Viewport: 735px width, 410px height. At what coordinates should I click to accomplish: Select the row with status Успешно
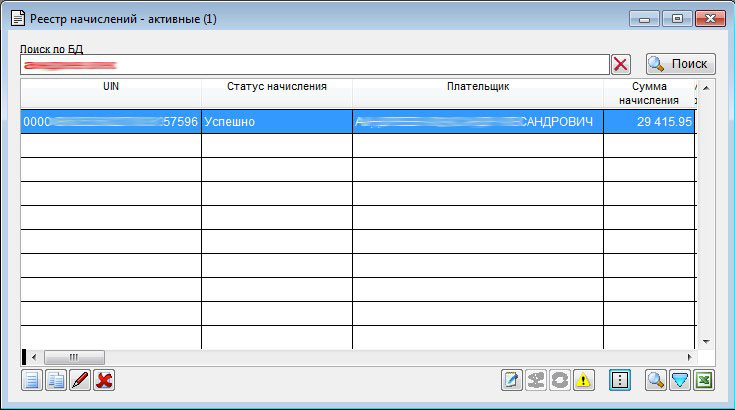coord(277,122)
